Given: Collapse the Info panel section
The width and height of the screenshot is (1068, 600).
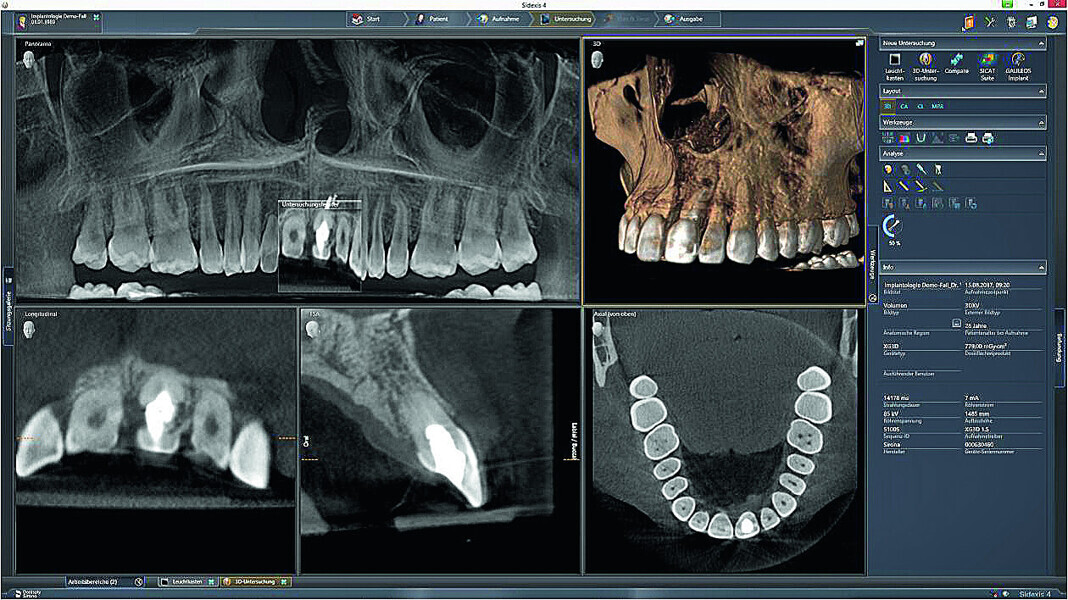Looking at the screenshot, I should pos(1041,268).
